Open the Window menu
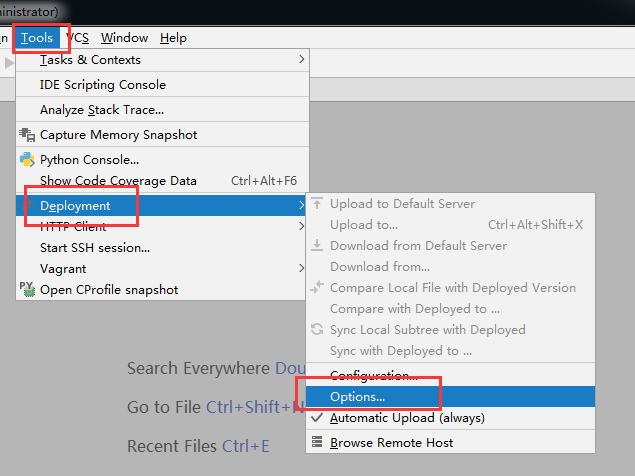The height and width of the screenshot is (476, 635). [x=124, y=38]
